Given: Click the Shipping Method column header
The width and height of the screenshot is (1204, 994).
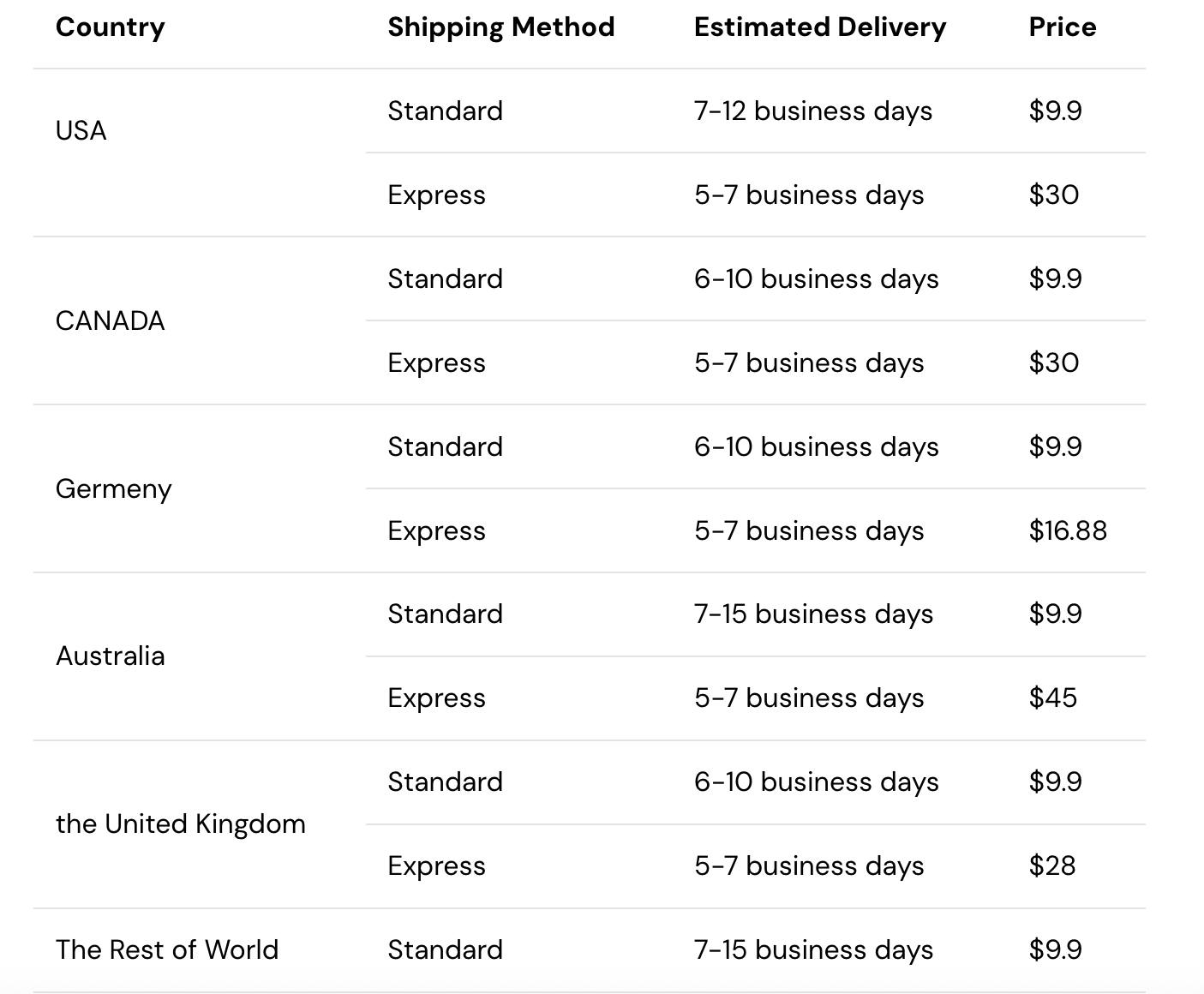Looking at the screenshot, I should 500,27.
